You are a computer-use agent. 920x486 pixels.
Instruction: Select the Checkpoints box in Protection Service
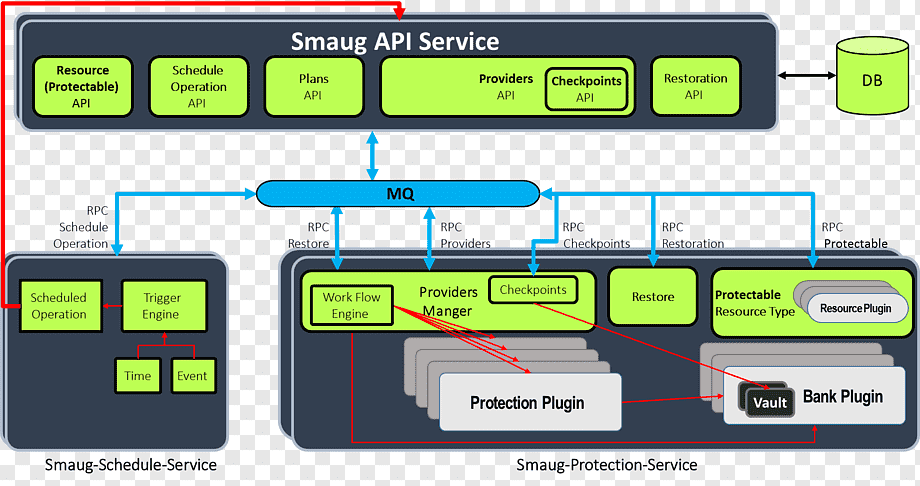click(x=533, y=289)
